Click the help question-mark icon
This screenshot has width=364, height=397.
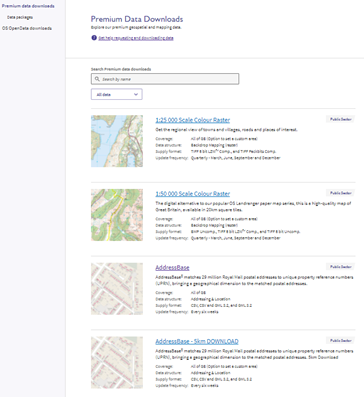(x=94, y=38)
